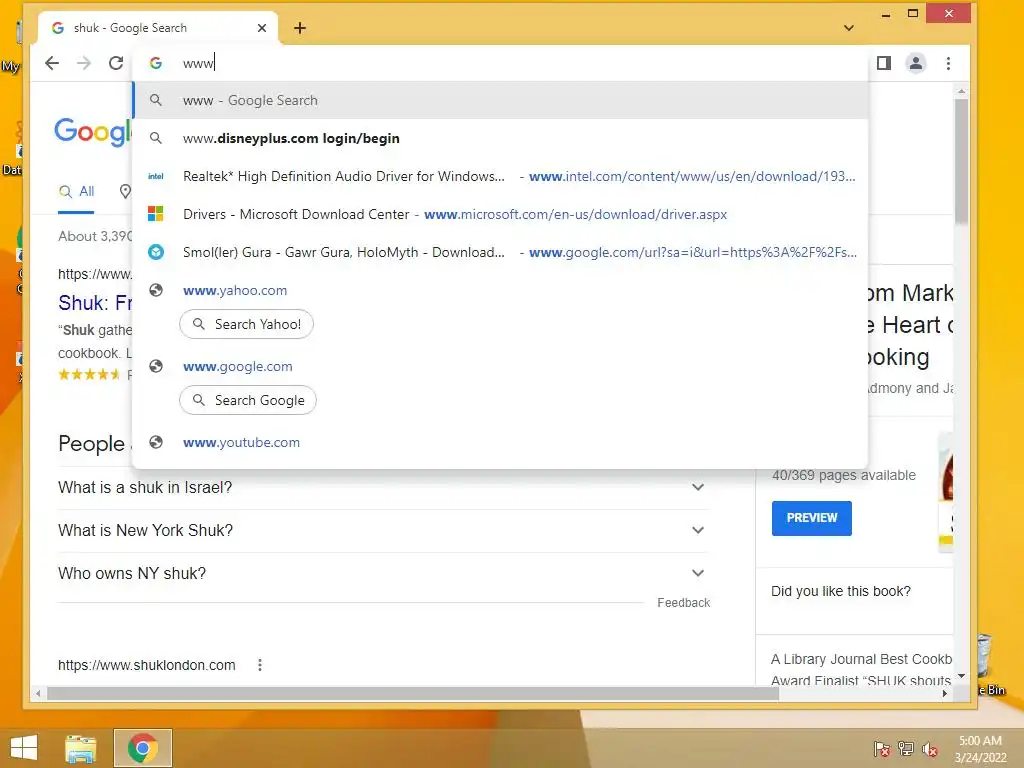Open the Chrome profile avatar

tap(916, 63)
